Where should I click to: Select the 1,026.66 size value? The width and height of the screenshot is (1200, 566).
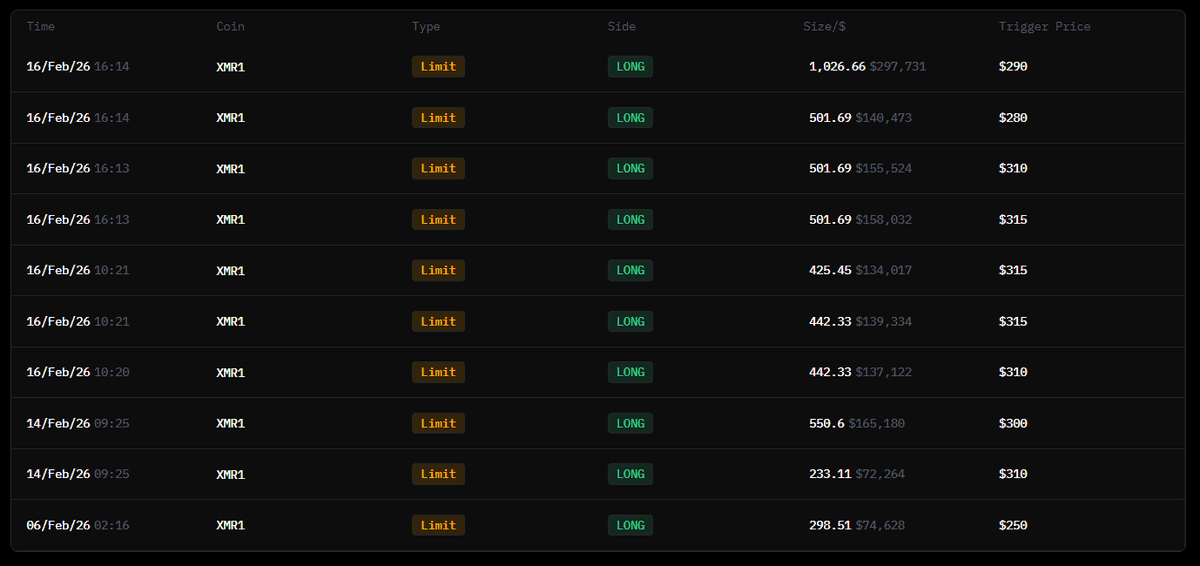coord(837,67)
